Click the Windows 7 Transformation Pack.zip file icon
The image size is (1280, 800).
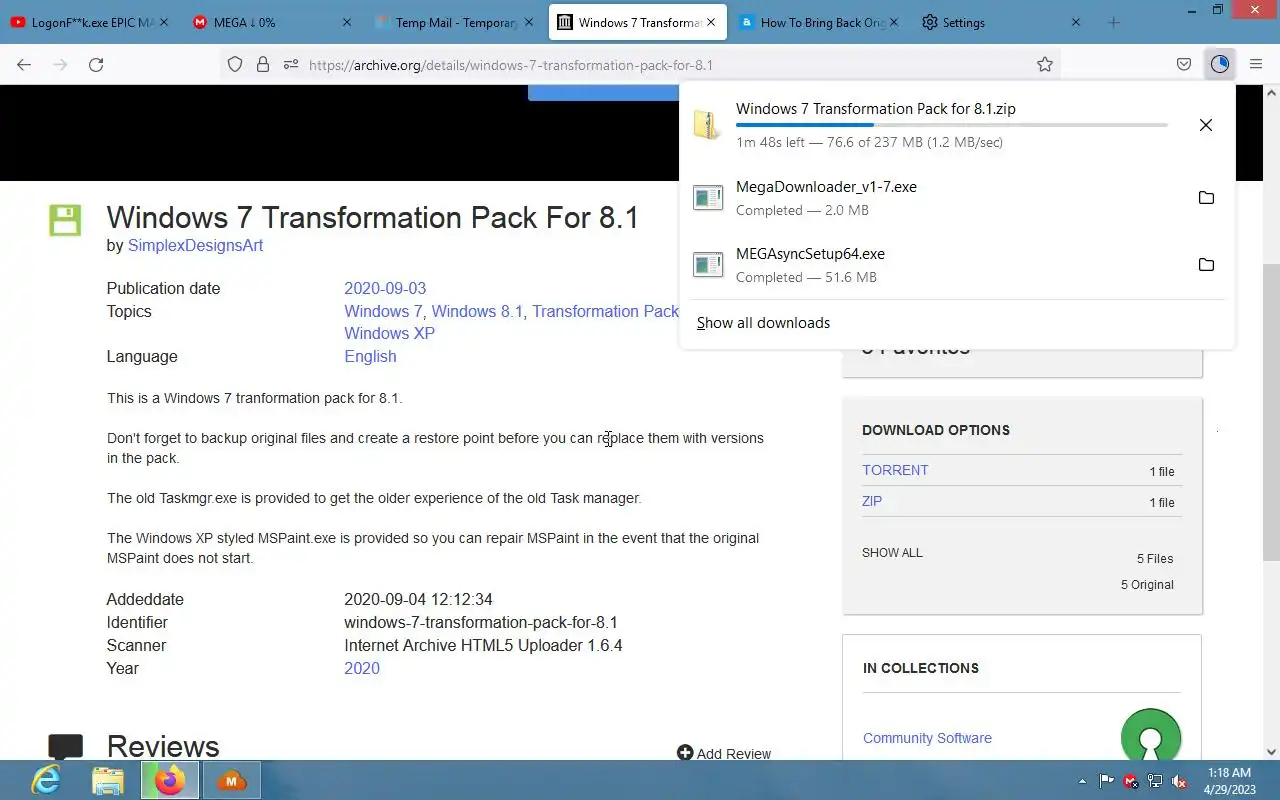click(708, 125)
